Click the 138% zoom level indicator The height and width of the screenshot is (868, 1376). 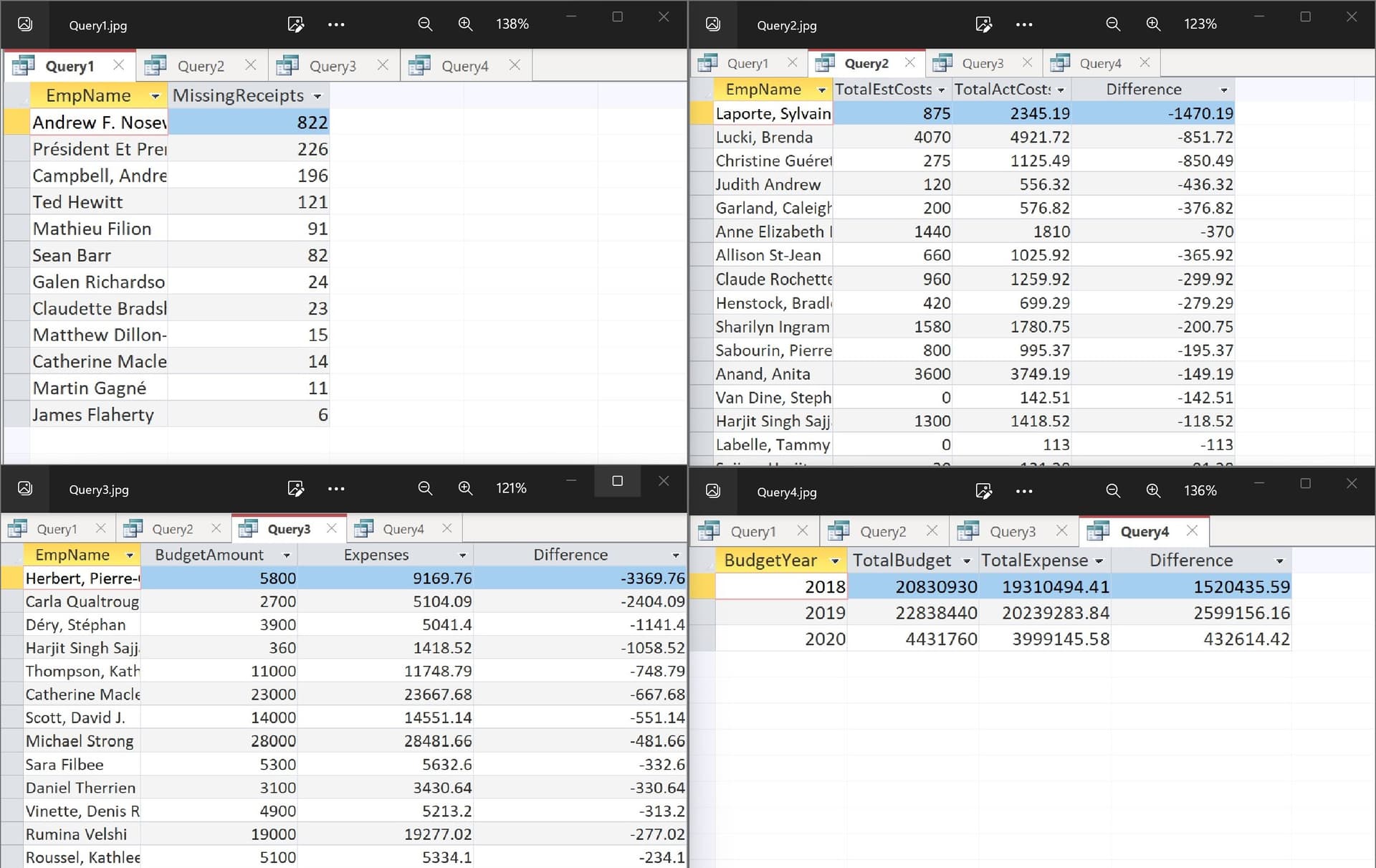pos(512,24)
